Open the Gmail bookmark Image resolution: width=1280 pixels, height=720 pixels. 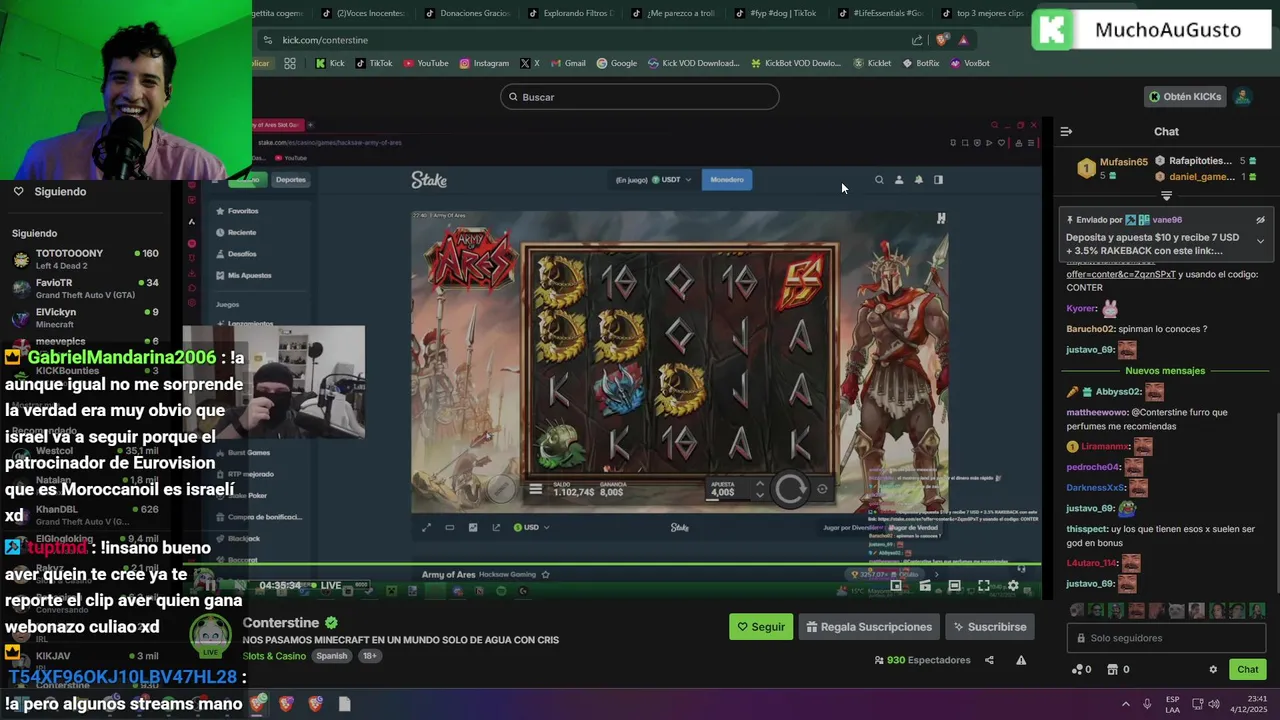pyautogui.click(x=568, y=63)
